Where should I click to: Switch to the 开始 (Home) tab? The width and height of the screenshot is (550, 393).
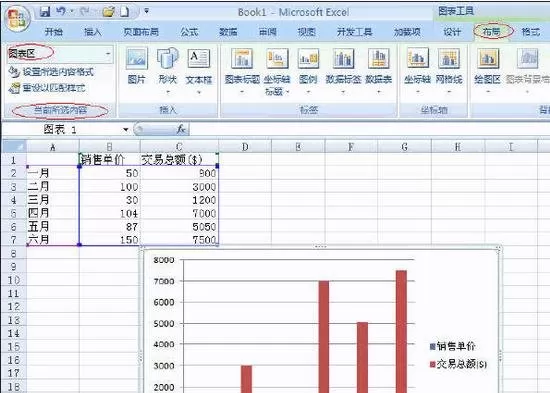pos(54,32)
